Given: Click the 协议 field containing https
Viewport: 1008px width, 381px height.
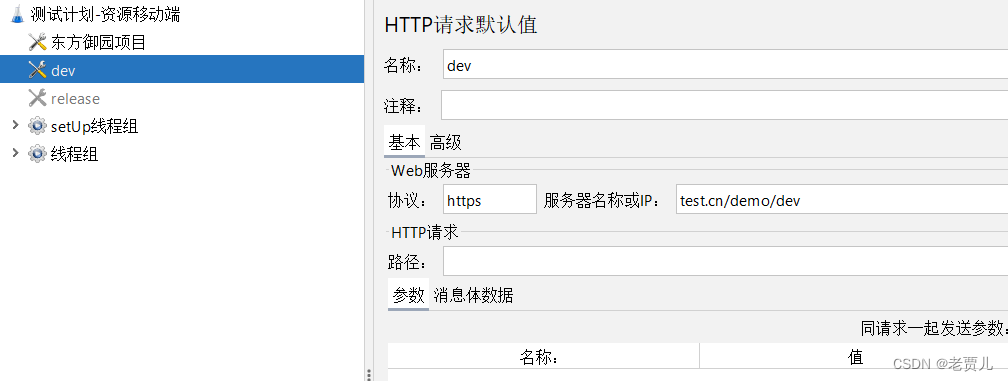Looking at the screenshot, I should [490, 200].
